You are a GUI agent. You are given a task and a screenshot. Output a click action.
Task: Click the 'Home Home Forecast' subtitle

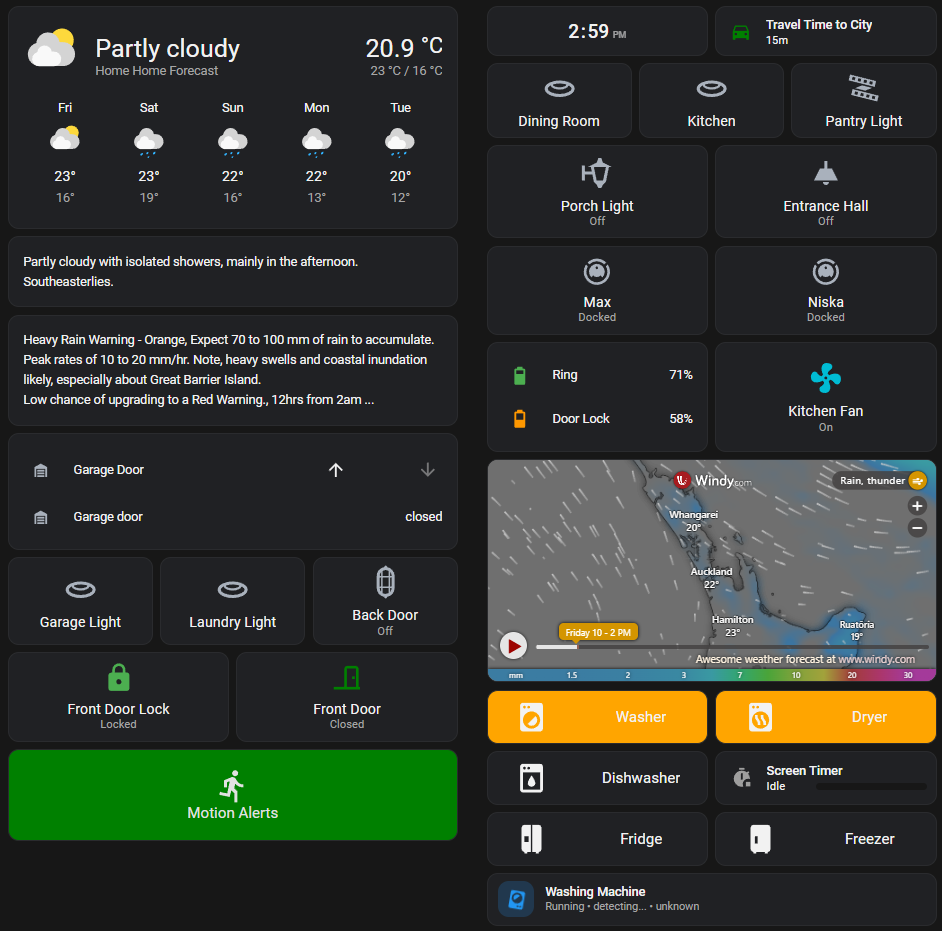[x=156, y=71]
